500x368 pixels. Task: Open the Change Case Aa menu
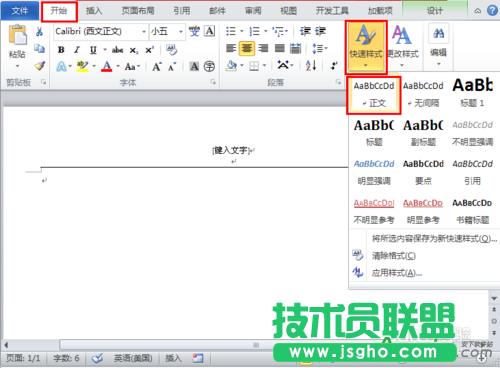tap(132, 67)
